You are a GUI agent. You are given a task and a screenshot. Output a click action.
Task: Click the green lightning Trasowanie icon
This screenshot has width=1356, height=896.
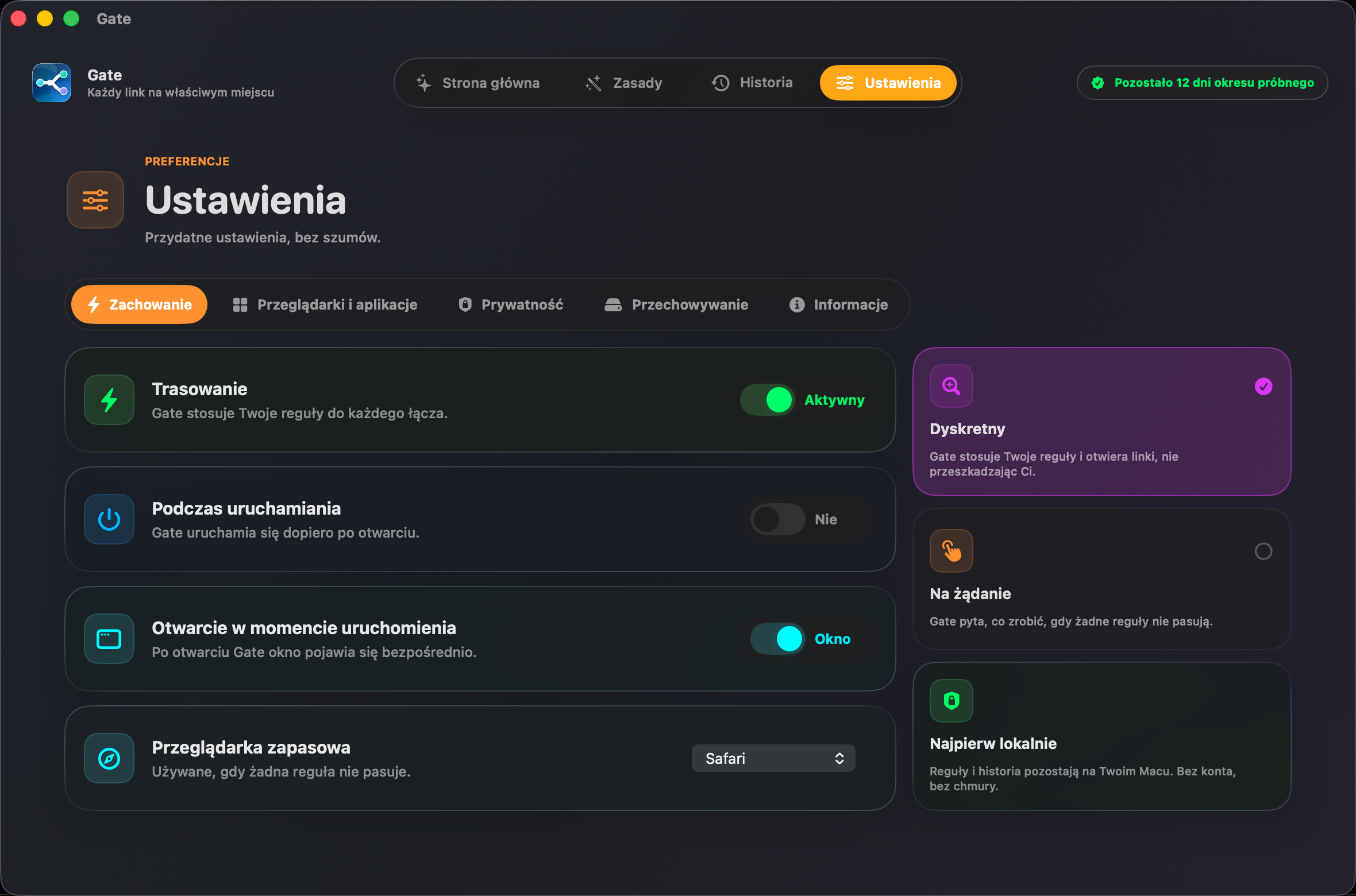coord(109,400)
